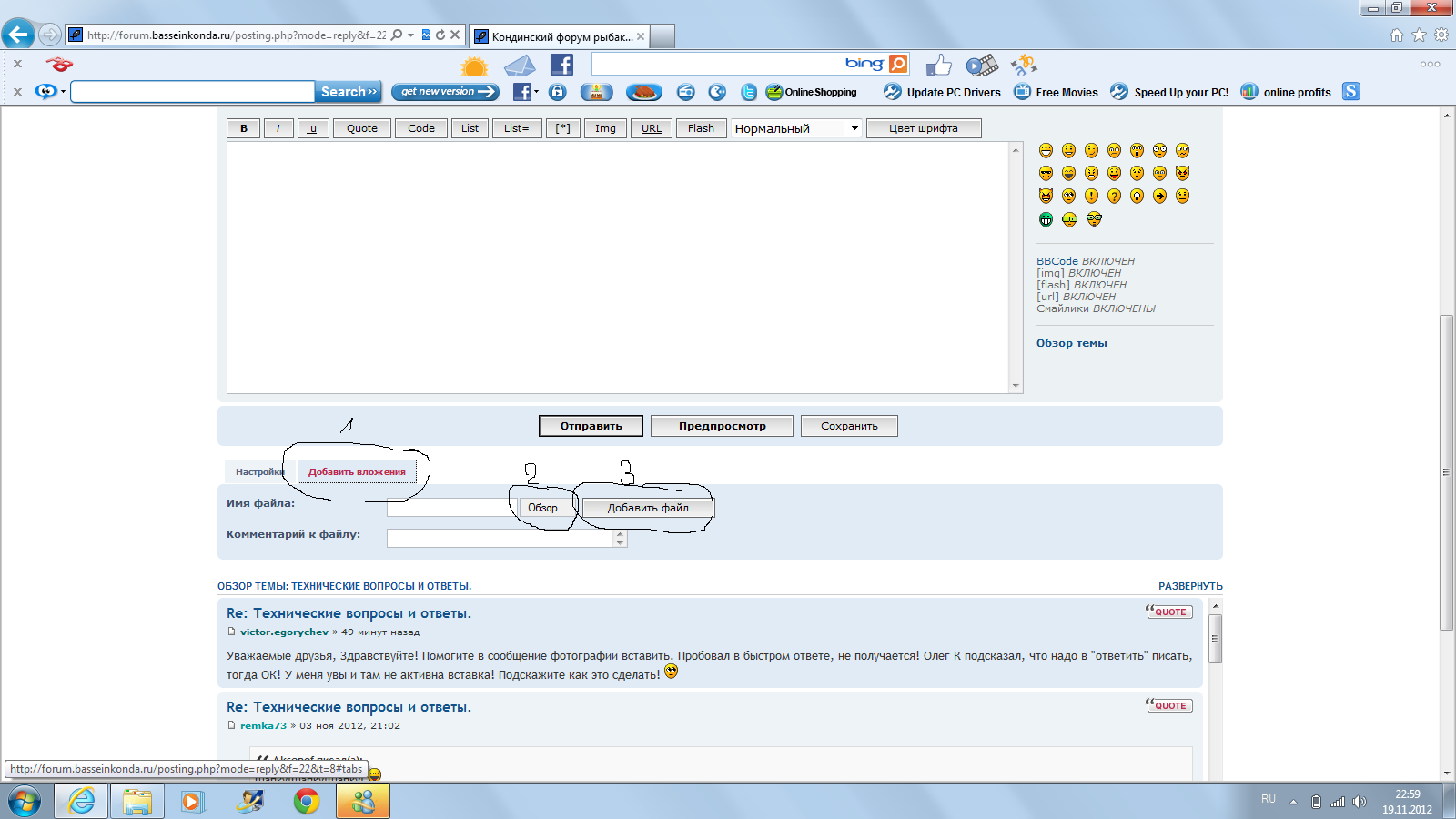Open a new browser tab
The height and width of the screenshot is (819, 1456).
[x=662, y=36]
